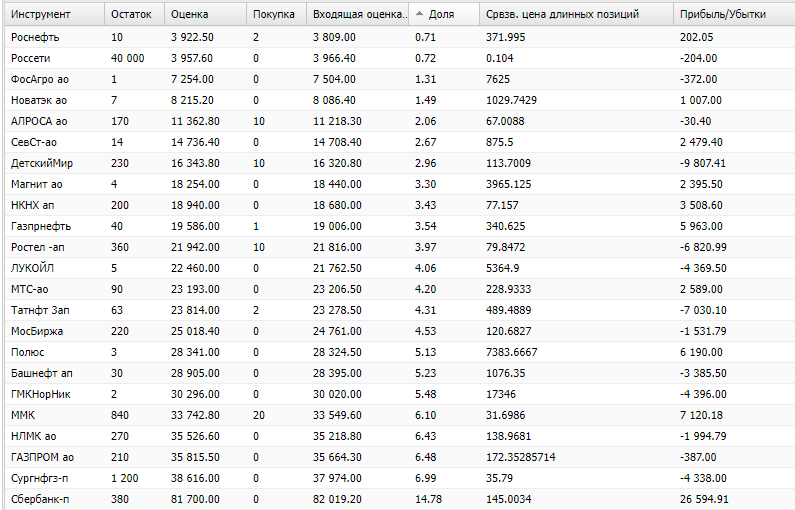Select the СевСт-ао instrument
This screenshot has width=795, height=510.
[x=33, y=142]
